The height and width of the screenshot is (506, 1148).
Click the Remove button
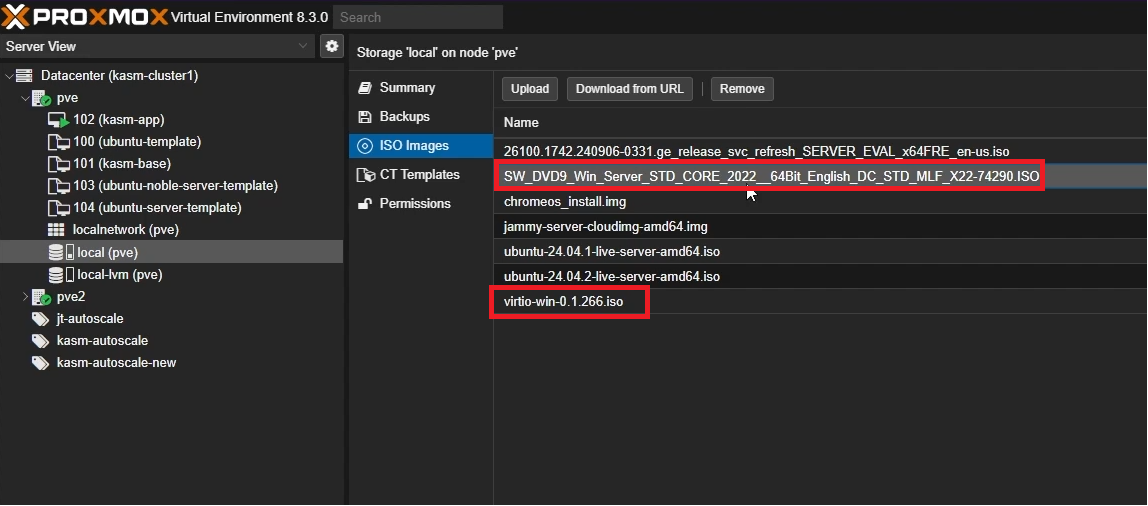741,89
